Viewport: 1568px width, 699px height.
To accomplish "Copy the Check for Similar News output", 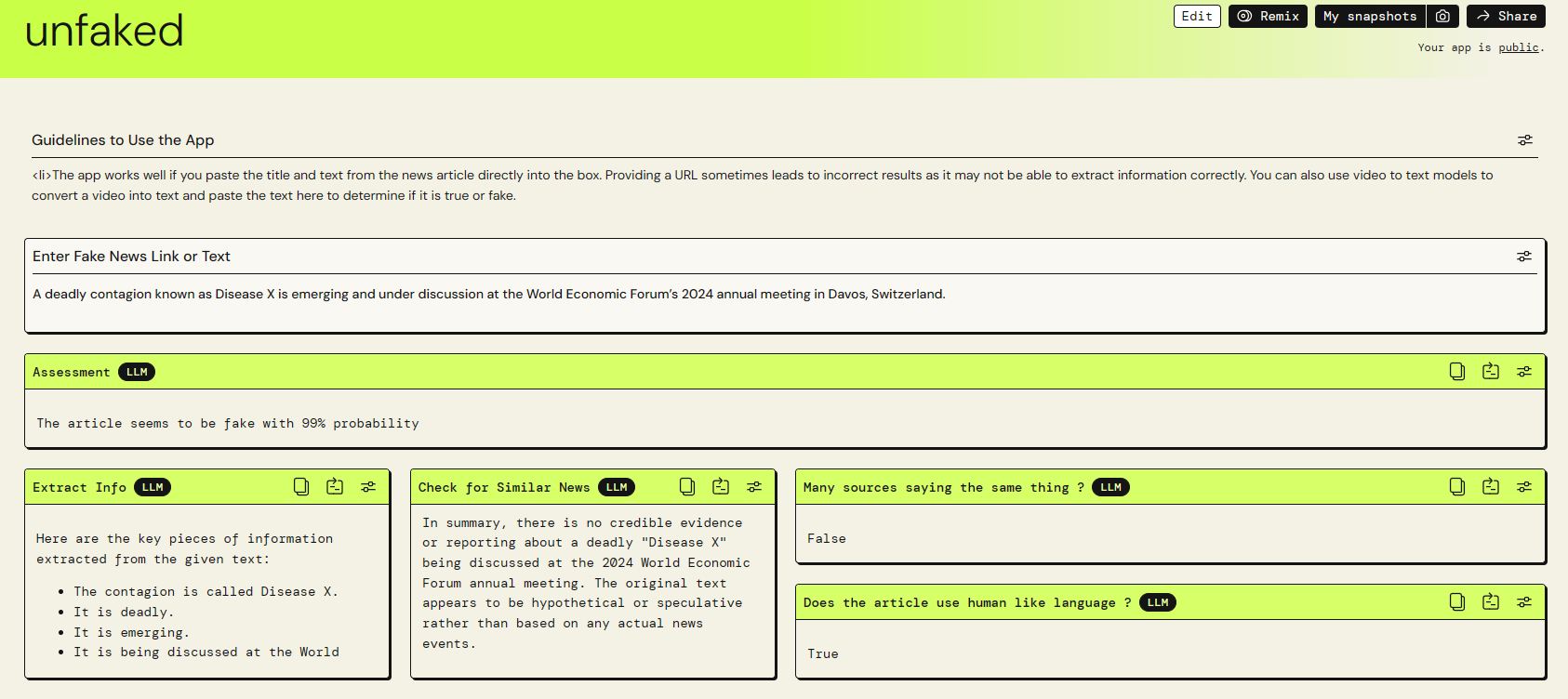I will [x=687, y=487].
